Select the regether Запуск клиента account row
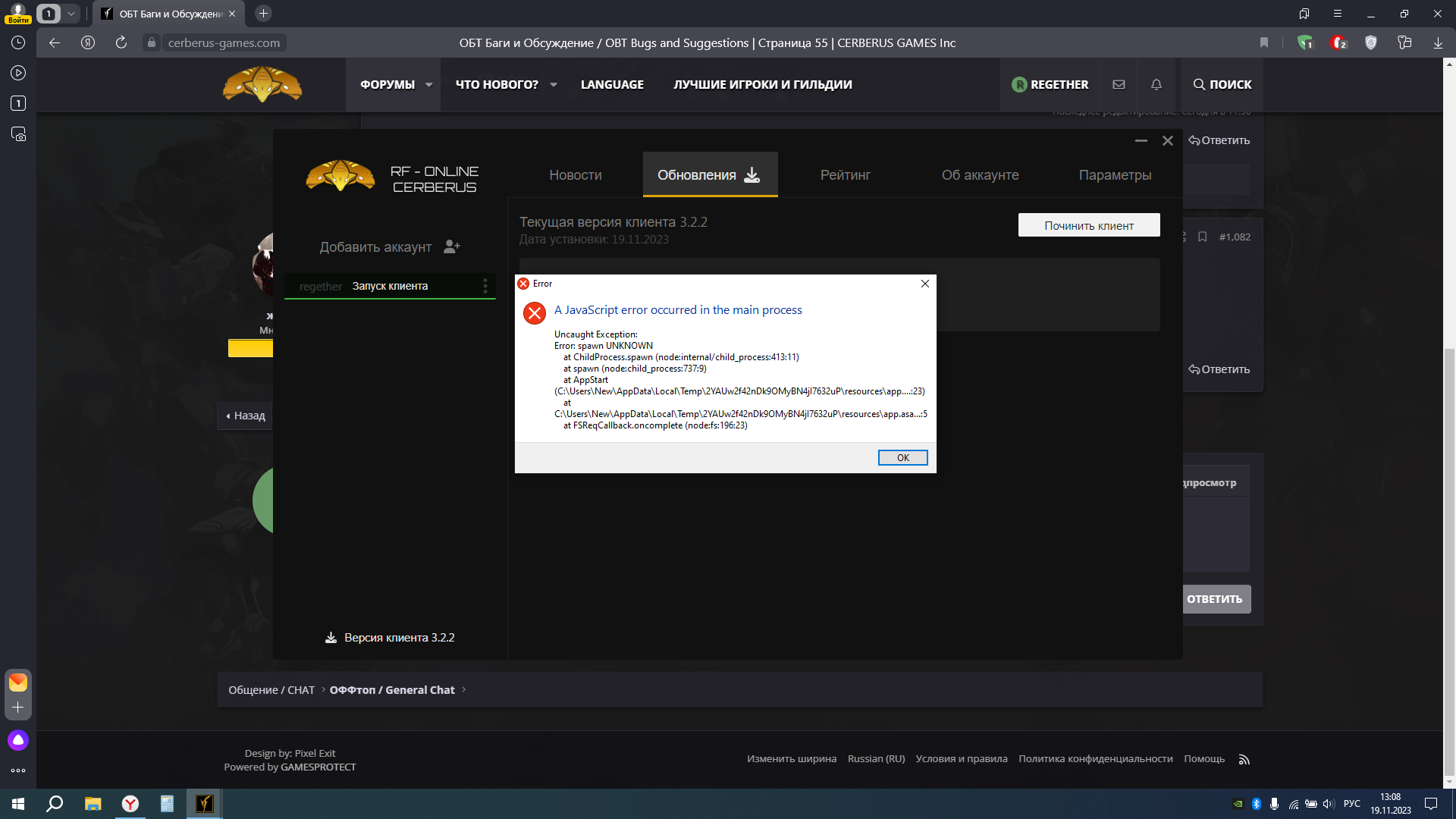 (x=390, y=286)
